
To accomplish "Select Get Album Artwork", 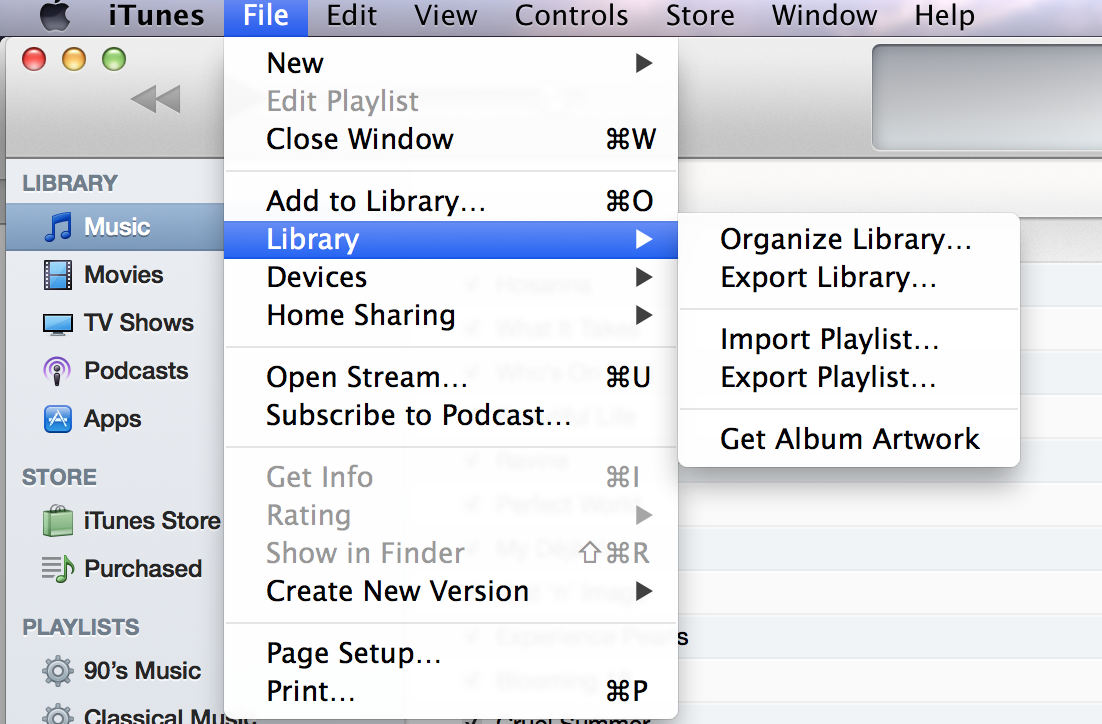I will coord(849,439).
